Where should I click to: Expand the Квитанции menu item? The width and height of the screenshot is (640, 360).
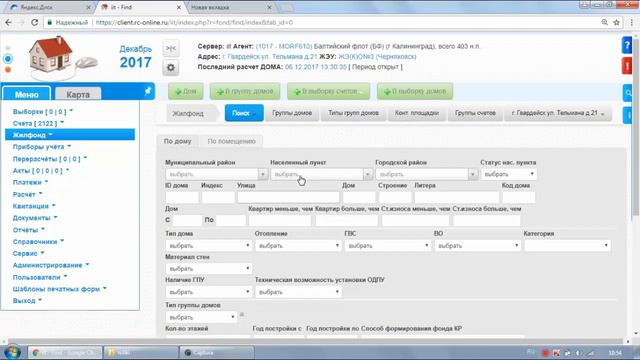point(34,206)
